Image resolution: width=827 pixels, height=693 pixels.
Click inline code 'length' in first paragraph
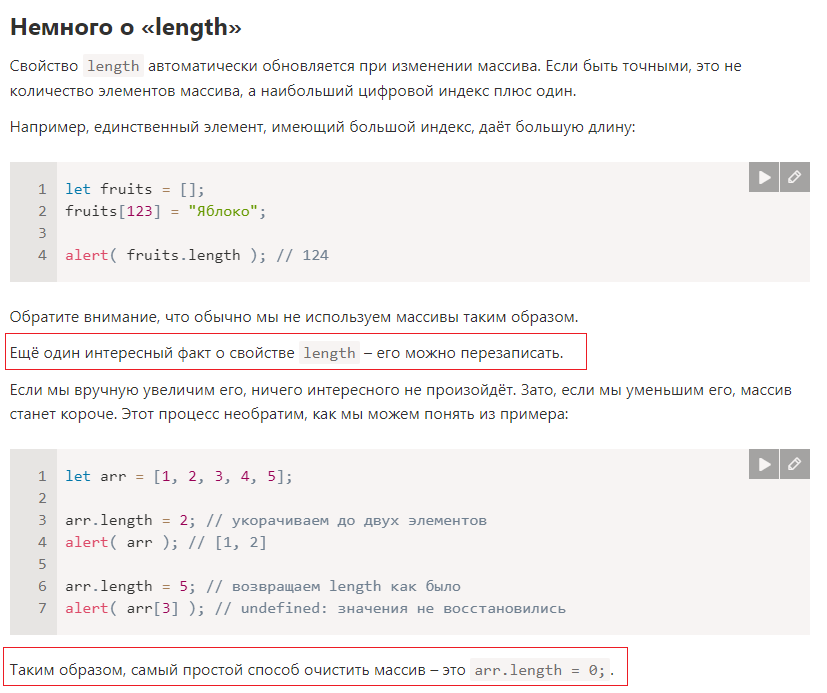coord(113,66)
